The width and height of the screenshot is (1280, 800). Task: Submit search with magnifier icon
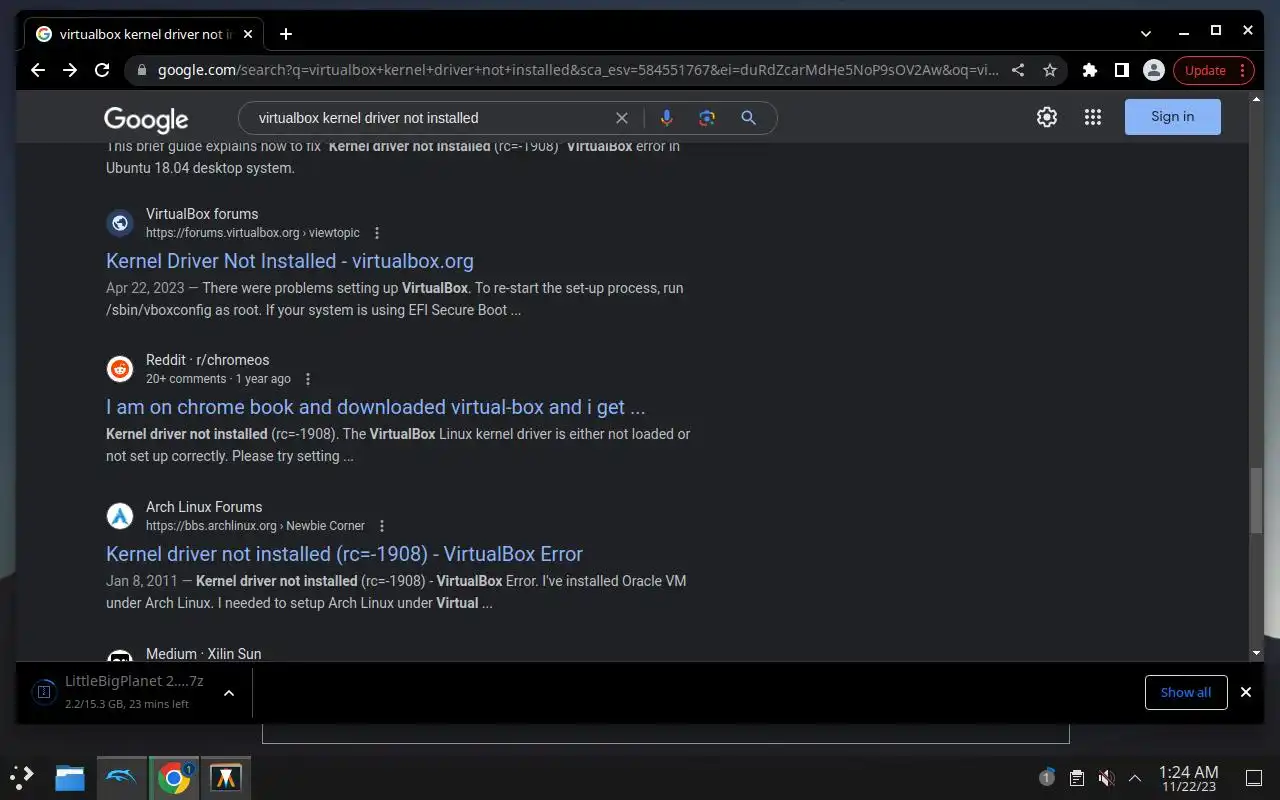coord(748,118)
